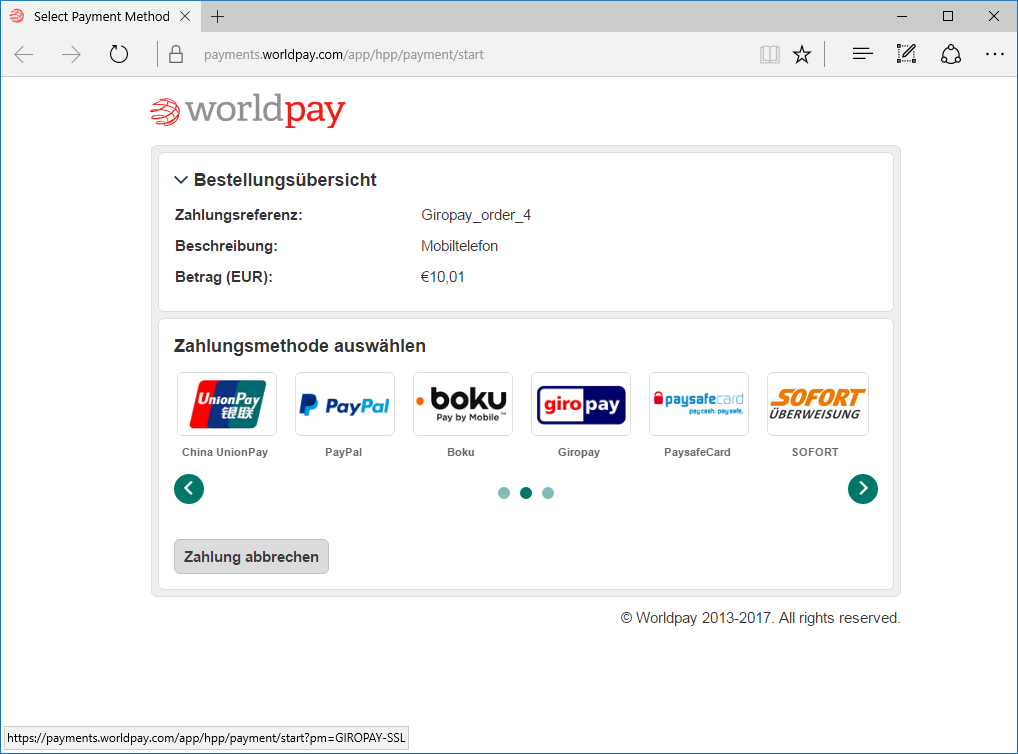The height and width of the screenshot is (754, 1018).
Task: Select the PayPal payment logo
Action: (345, 404)
